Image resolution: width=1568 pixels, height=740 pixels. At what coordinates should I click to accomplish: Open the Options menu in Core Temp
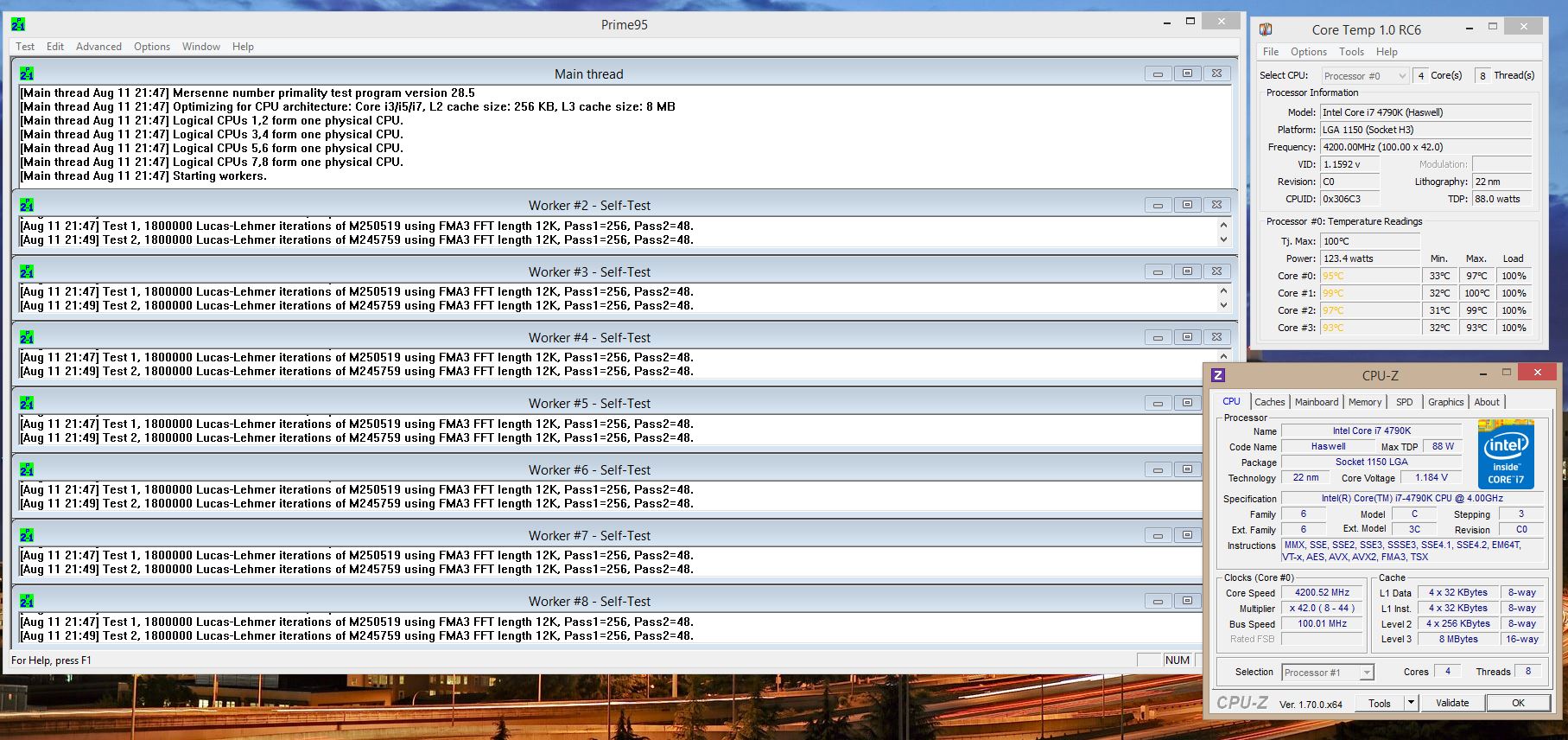point(1309,52)
